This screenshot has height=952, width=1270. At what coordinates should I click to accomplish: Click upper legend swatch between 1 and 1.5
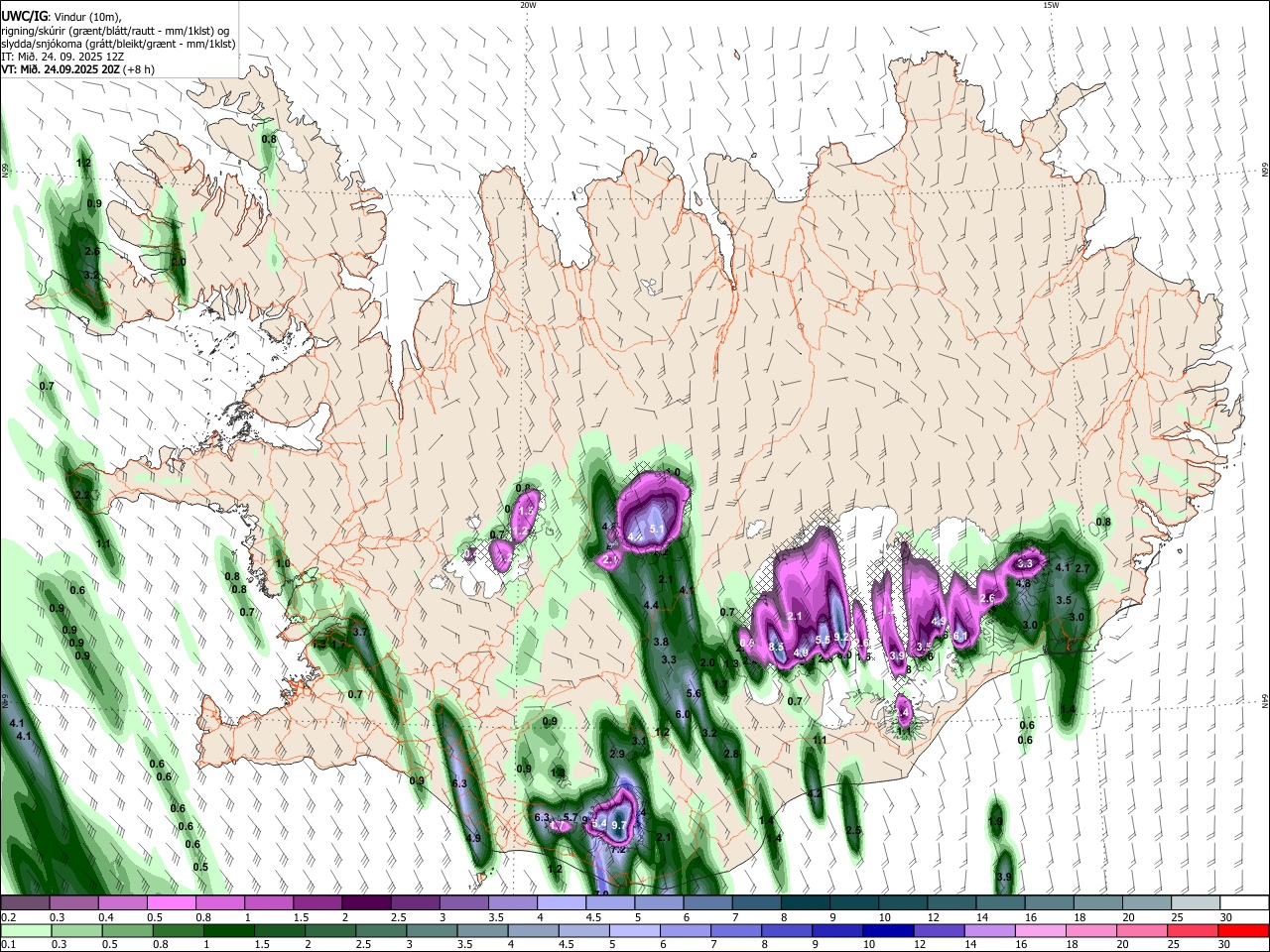[x=268, y=902]
